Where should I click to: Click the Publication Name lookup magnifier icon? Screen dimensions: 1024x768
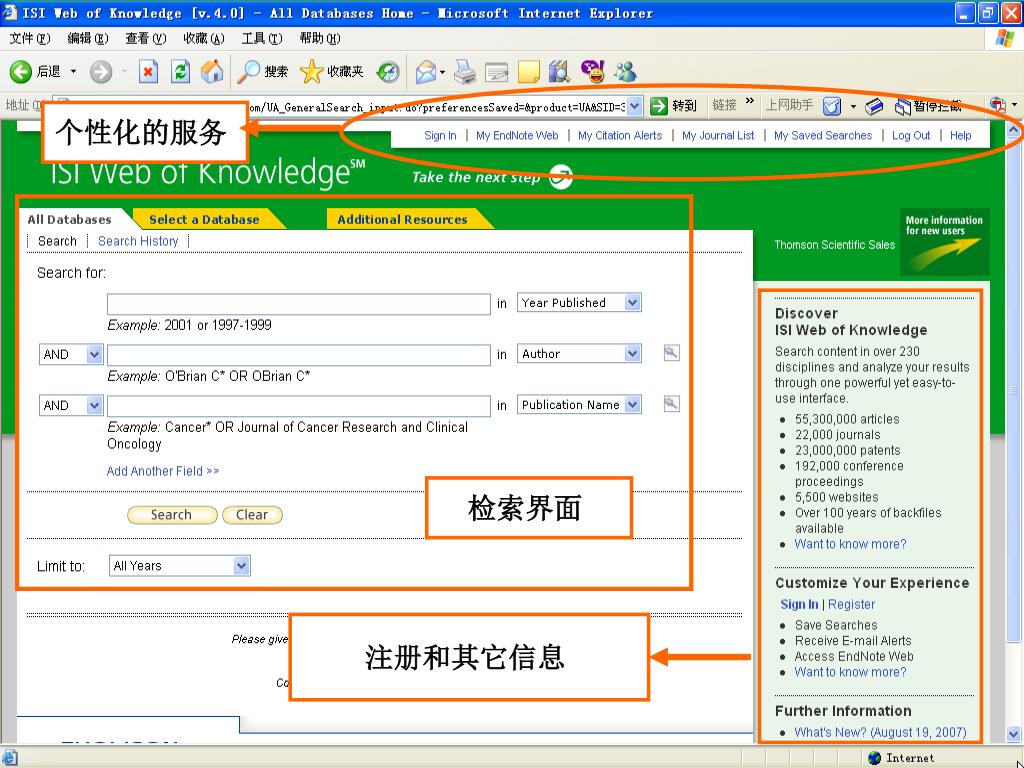tap(671, 404)
